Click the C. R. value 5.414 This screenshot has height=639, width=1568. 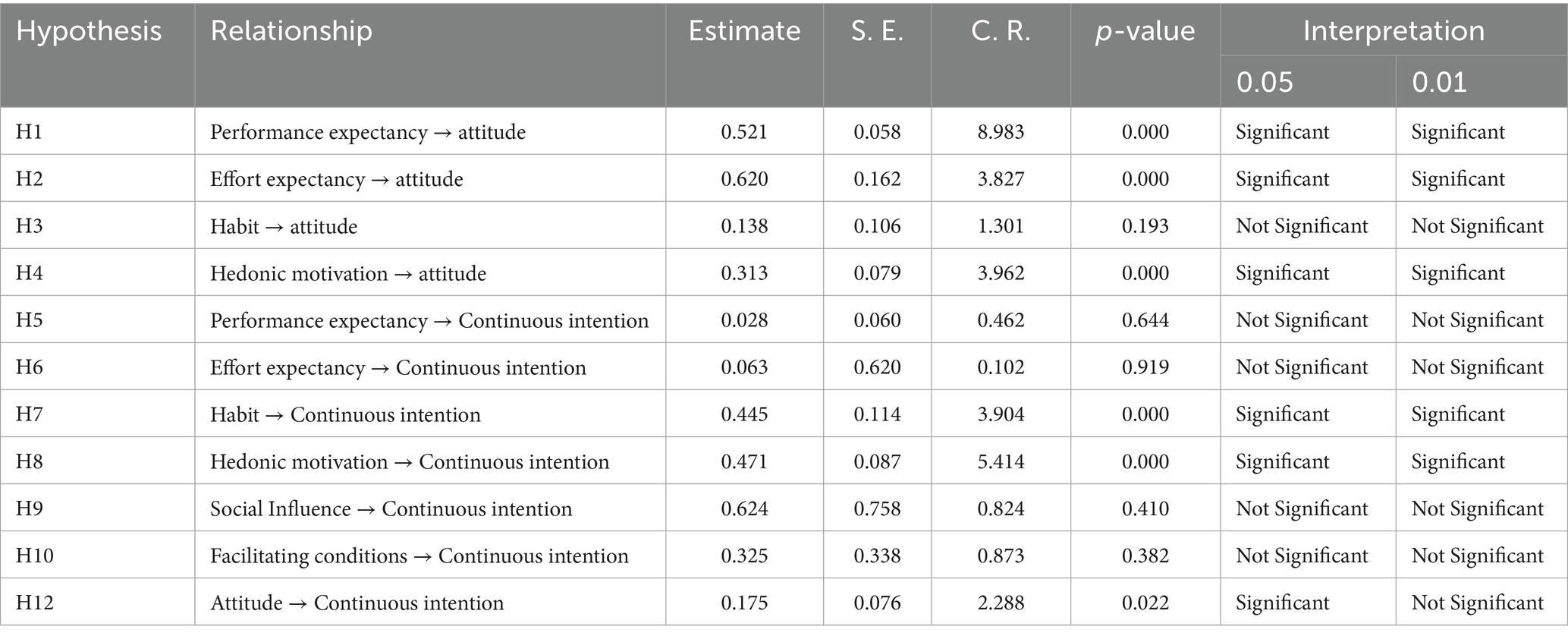click(1001, 461)
